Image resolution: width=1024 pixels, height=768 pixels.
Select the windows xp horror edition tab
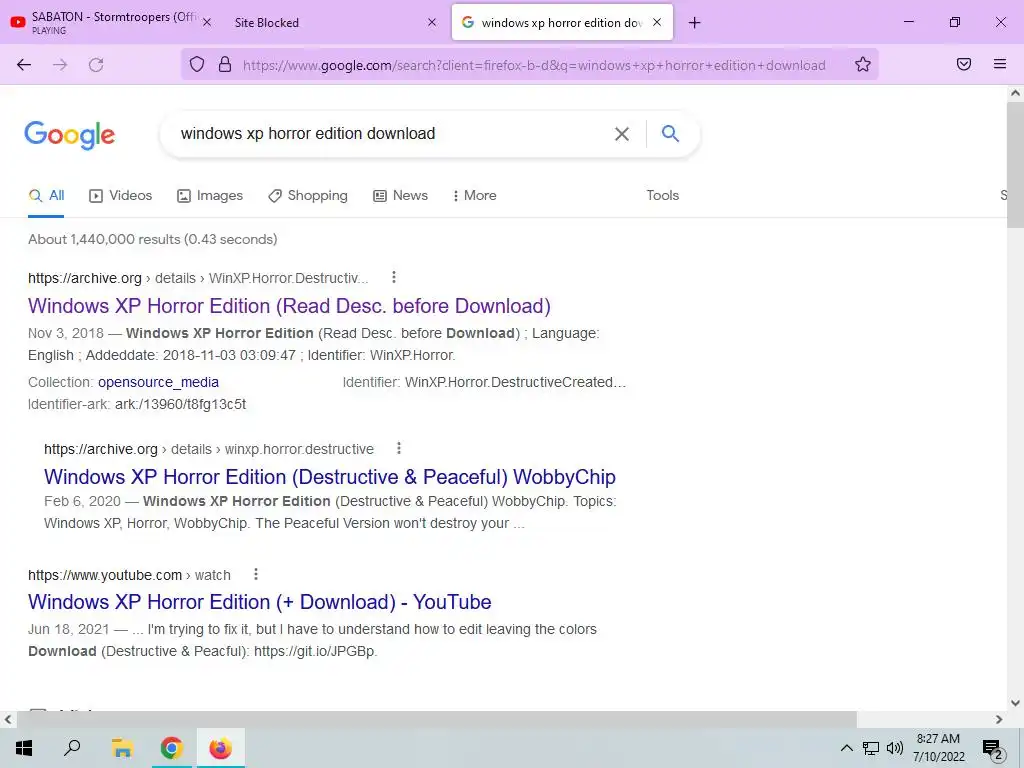coord(562,23)
